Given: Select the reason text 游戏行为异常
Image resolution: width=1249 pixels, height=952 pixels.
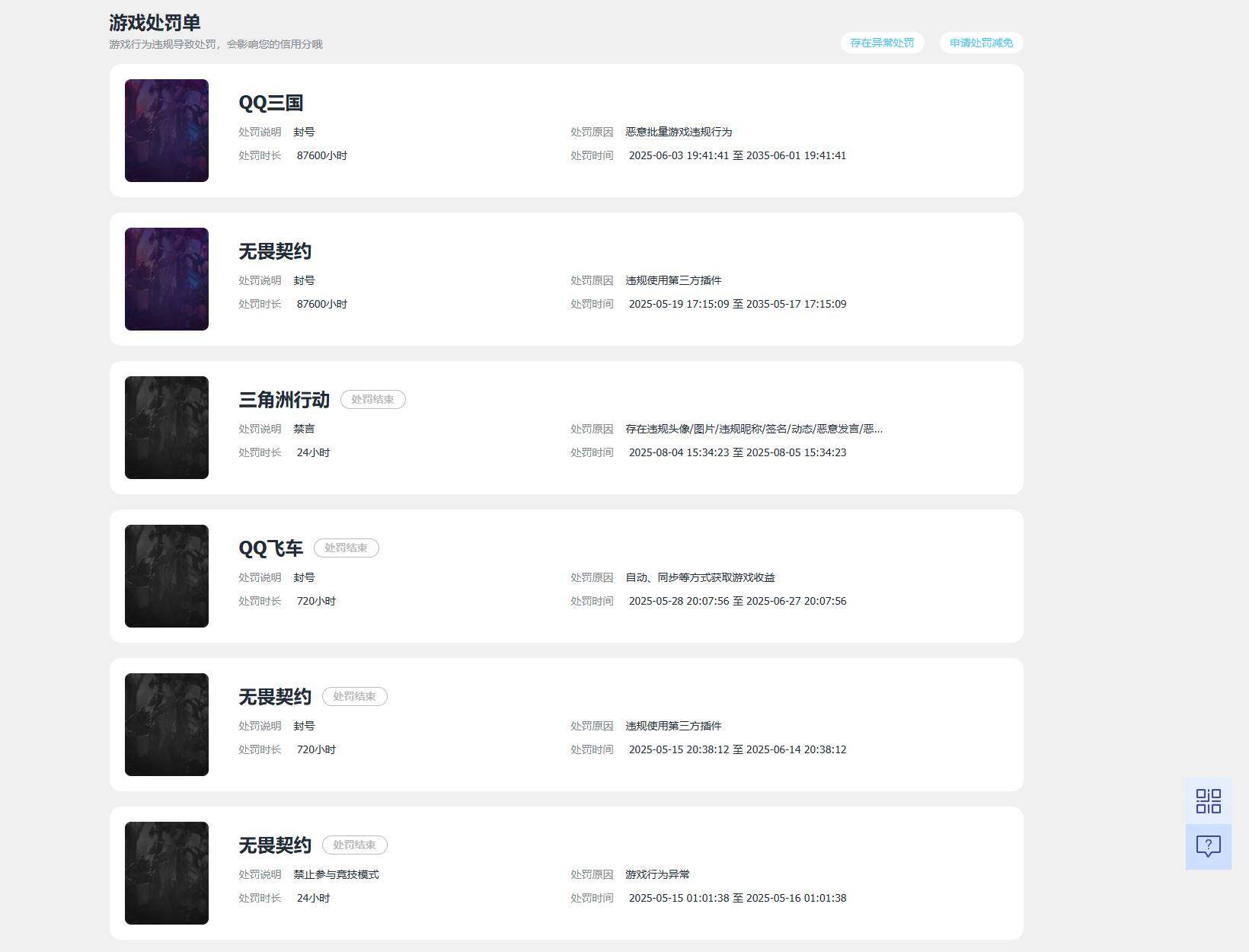Looking at the screenshot, I should [658, 874].
